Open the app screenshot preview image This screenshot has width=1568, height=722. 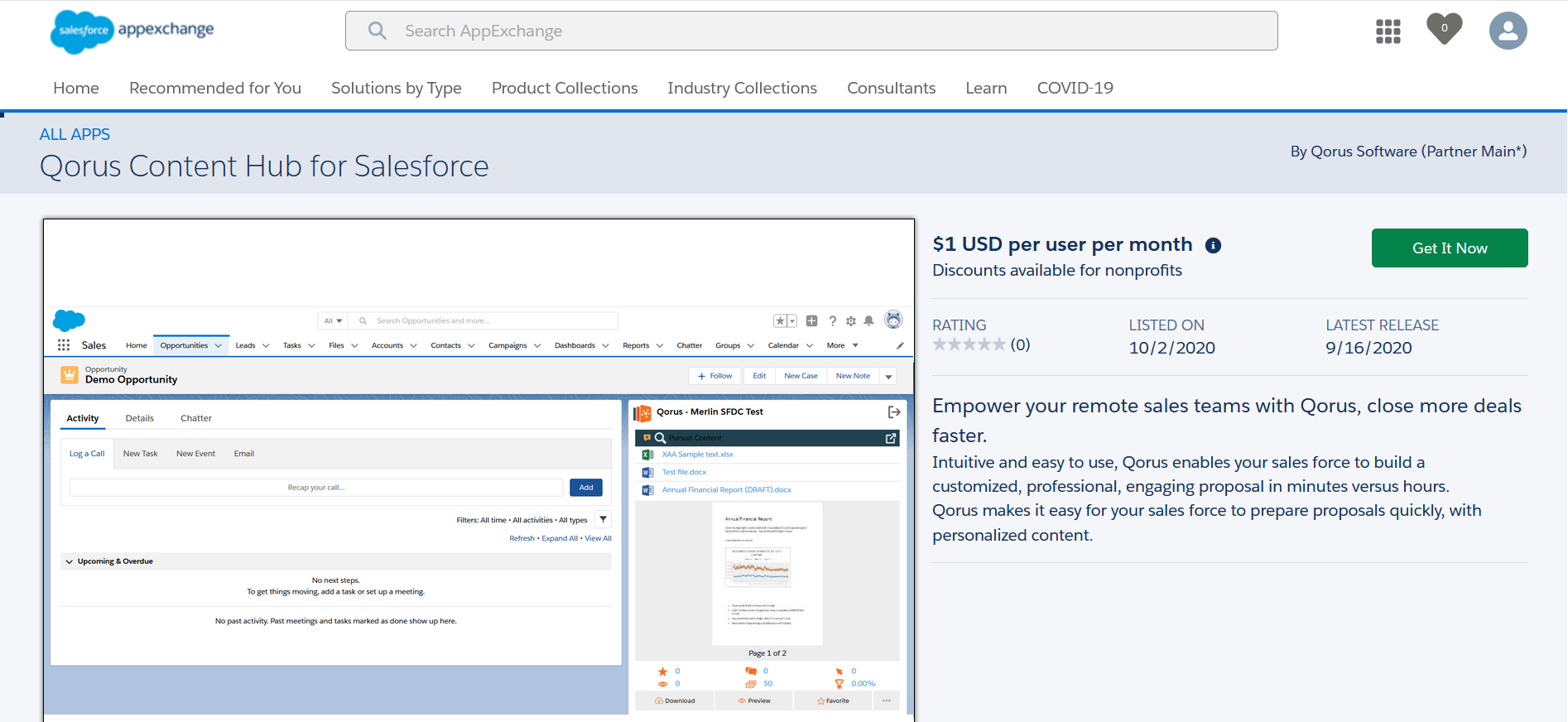point(479,468)
